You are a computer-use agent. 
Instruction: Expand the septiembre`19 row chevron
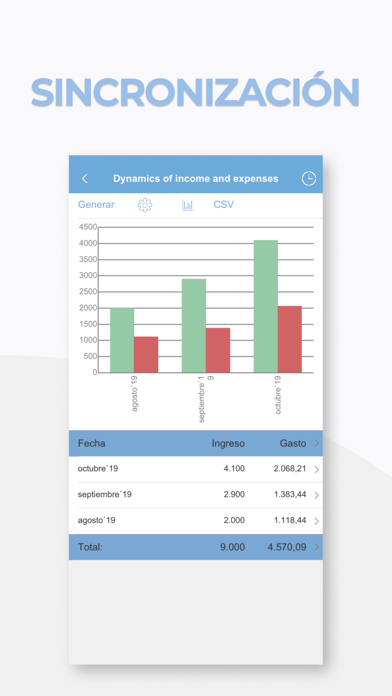317,495
